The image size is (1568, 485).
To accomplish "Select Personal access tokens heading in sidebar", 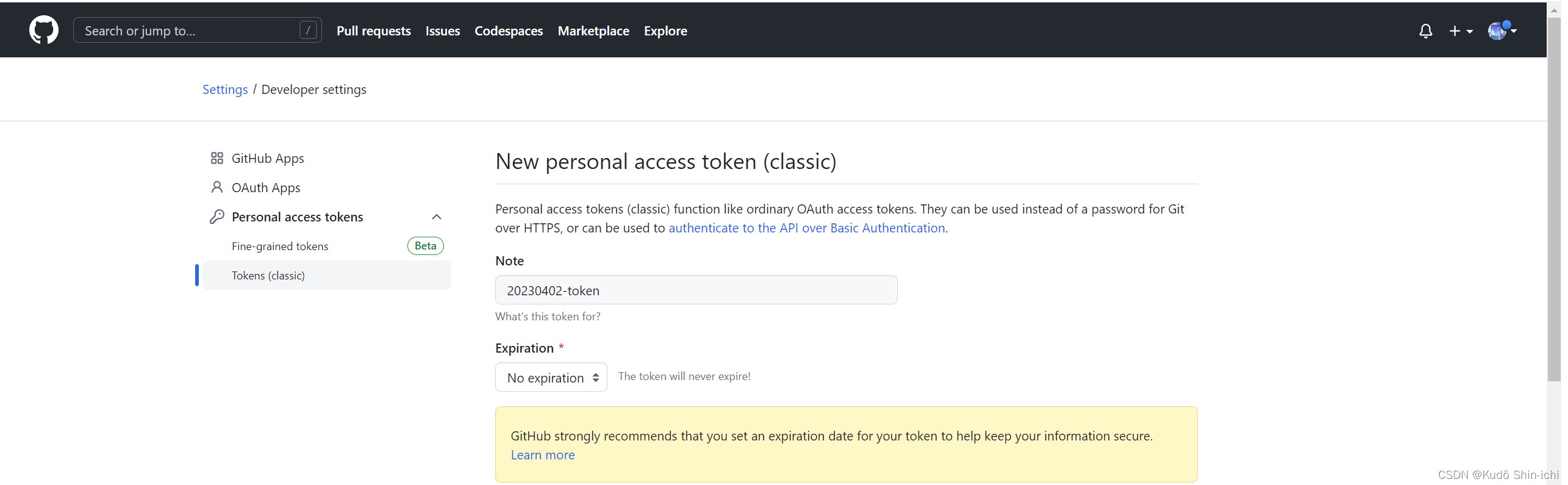I will tap(297, 217).
